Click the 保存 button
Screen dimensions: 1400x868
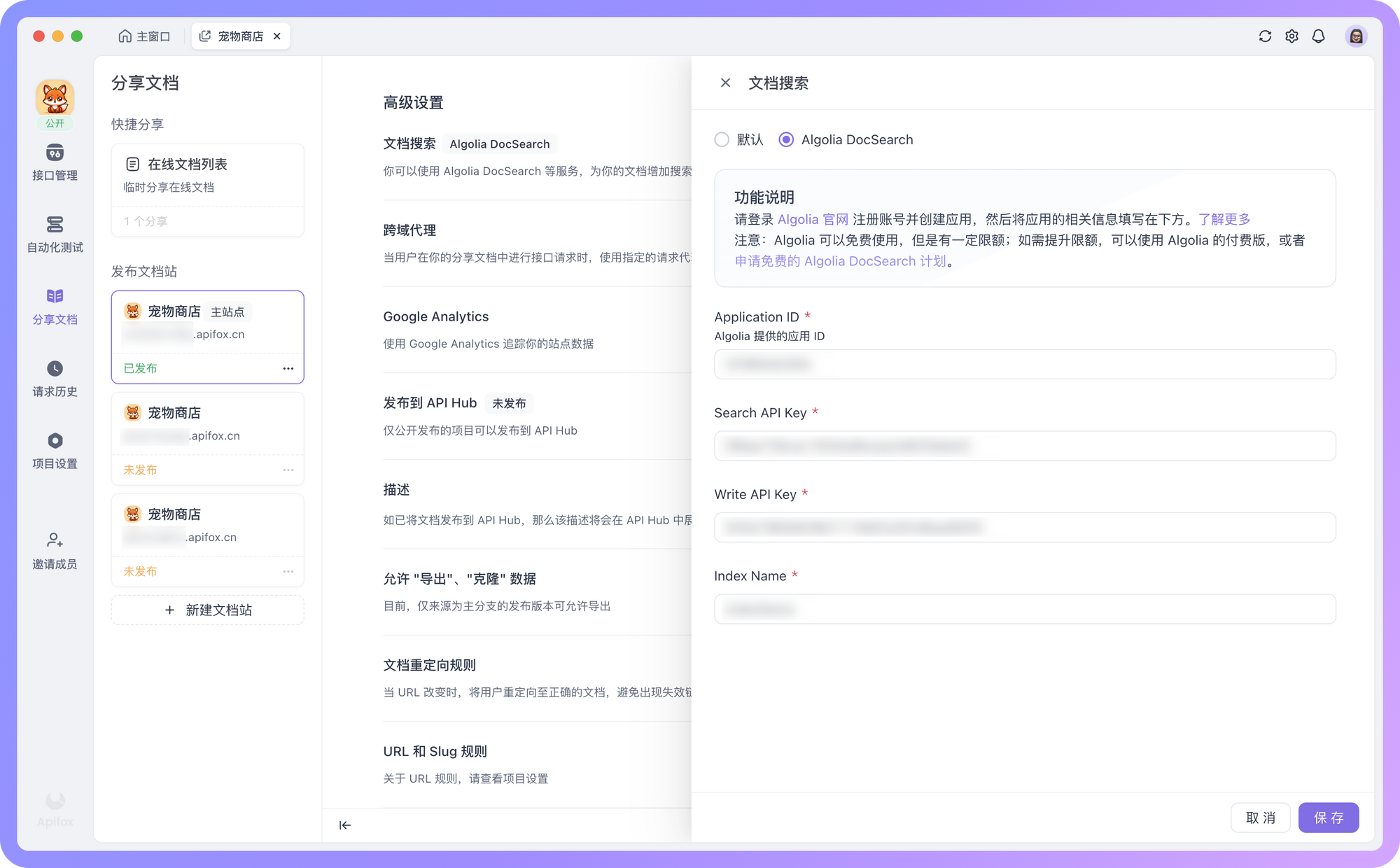1329,818
